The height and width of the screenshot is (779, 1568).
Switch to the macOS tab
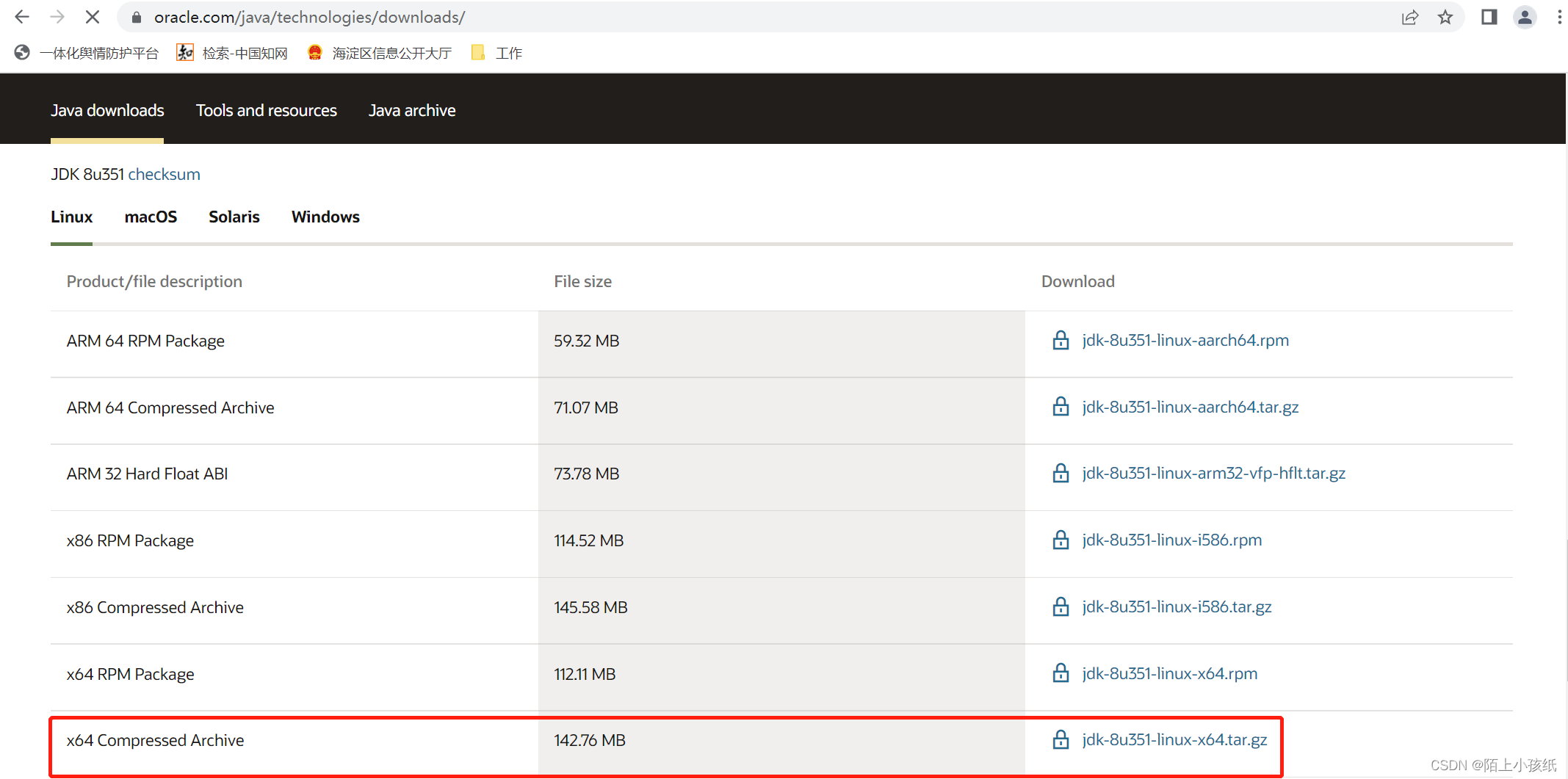[151, 217]
